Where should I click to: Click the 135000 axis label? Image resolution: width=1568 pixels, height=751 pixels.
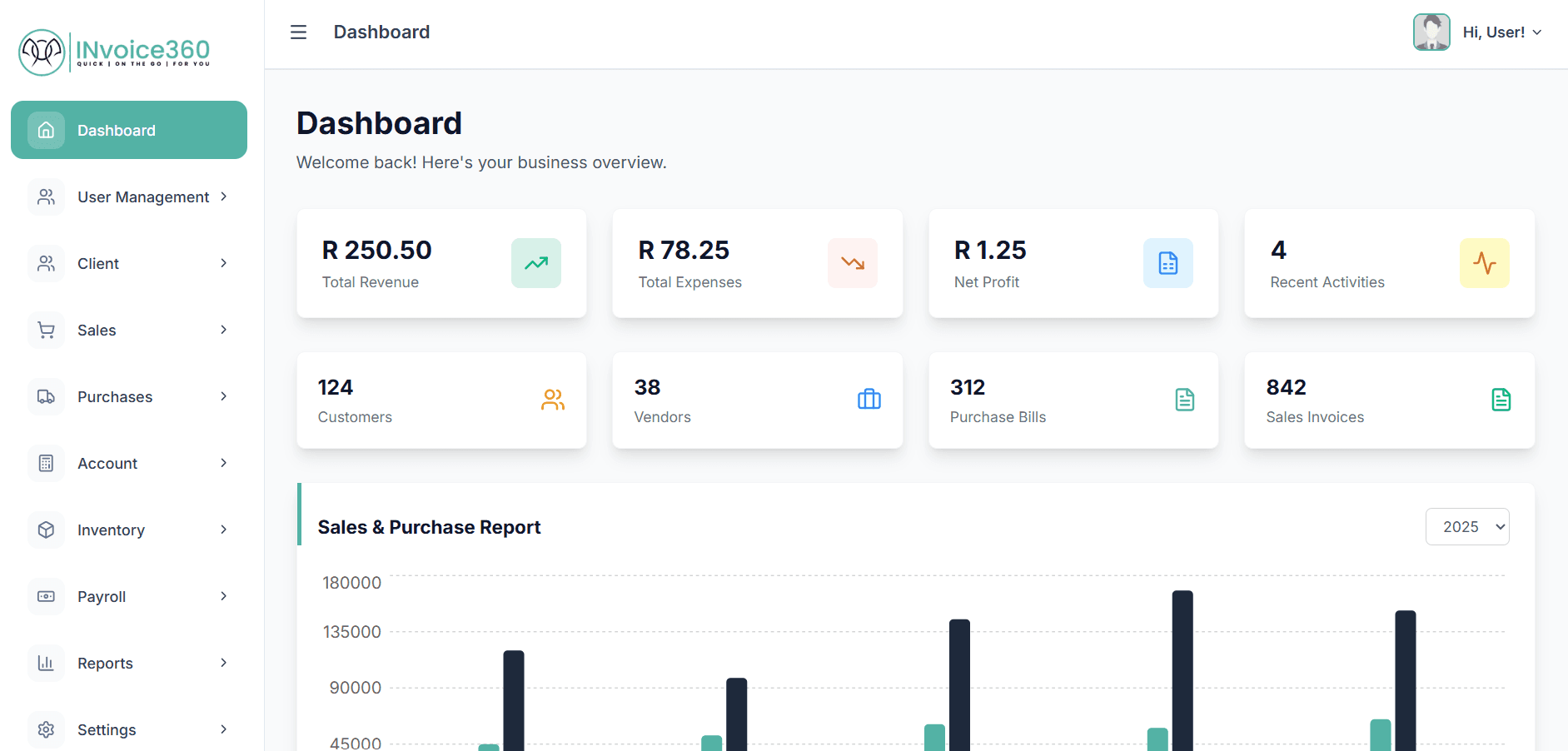352,632
